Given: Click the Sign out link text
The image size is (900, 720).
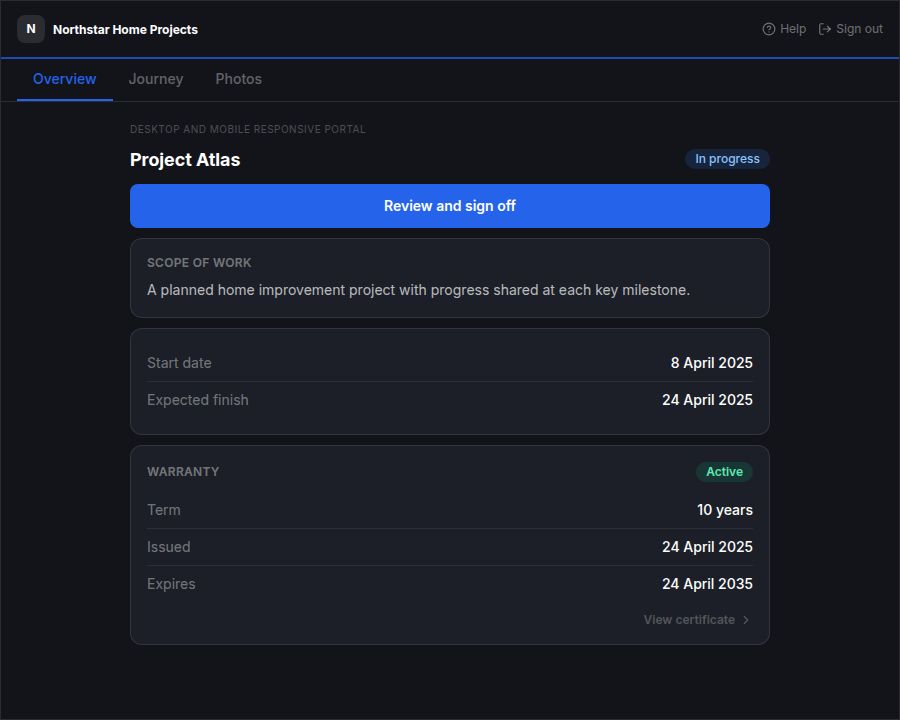Looking at the screenshot, I should click(x=859, y=29).
